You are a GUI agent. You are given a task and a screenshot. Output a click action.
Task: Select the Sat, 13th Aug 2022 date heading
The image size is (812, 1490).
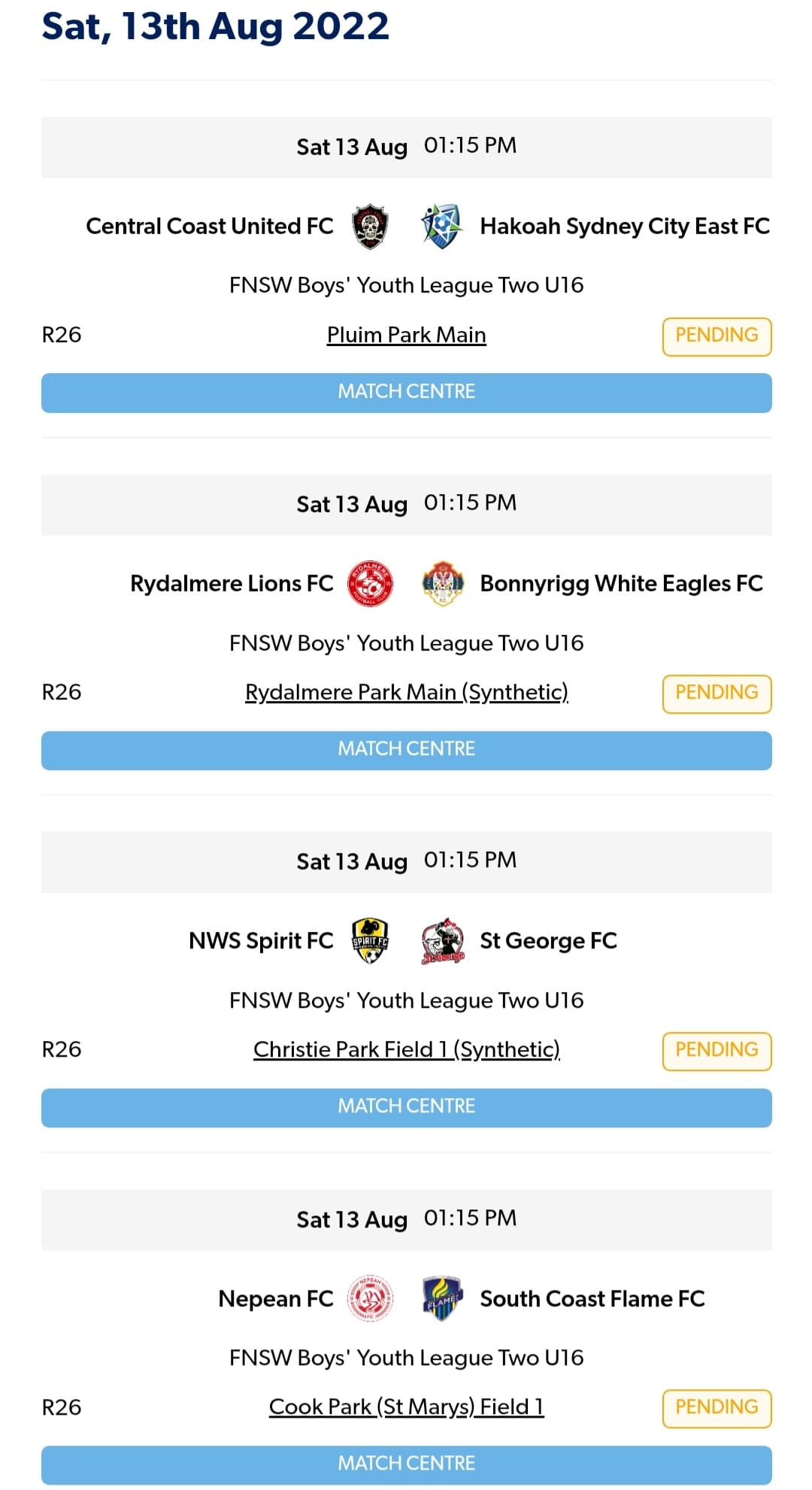[x=214, y=27]
